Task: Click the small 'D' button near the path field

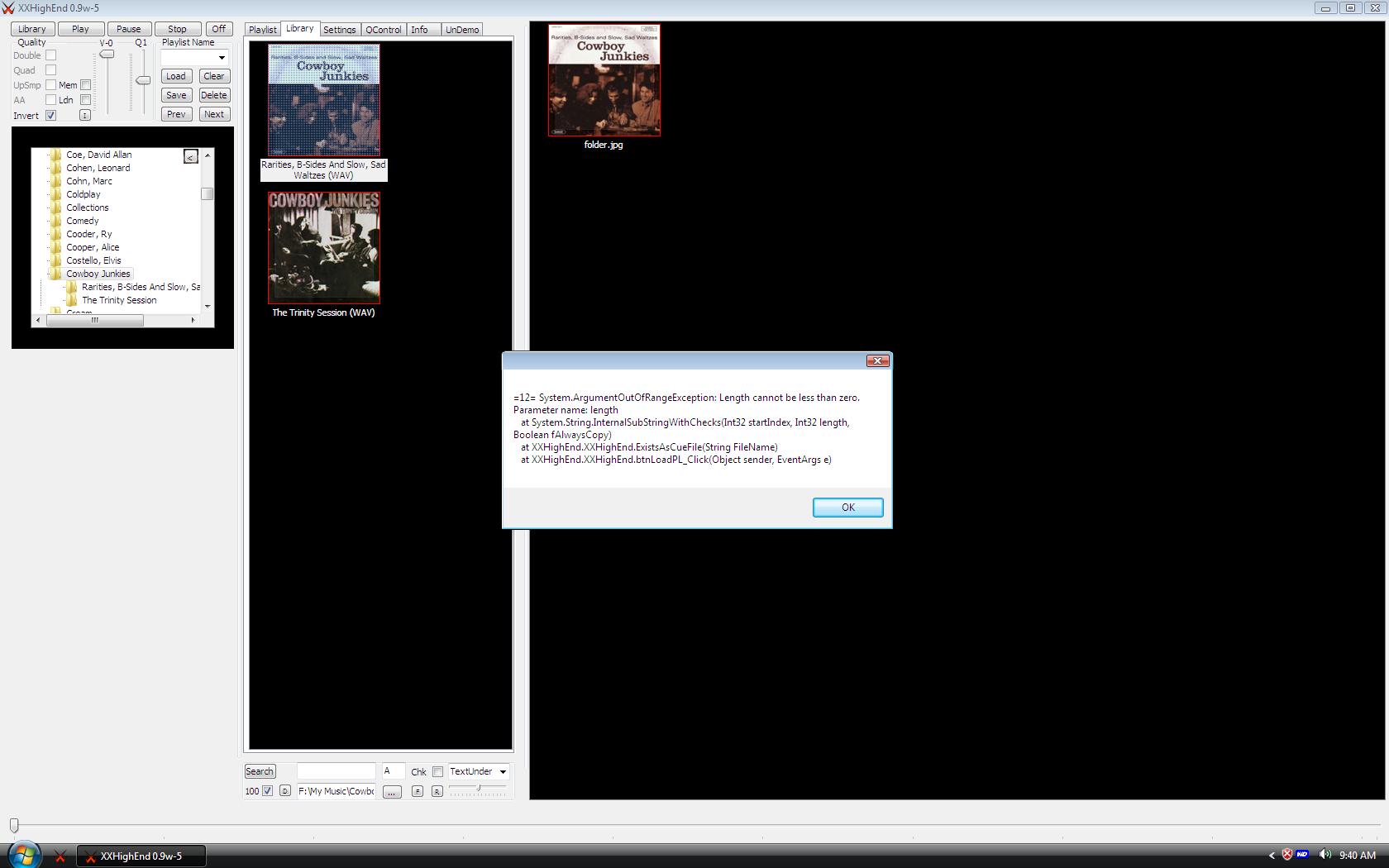Action: click(285, 791)
